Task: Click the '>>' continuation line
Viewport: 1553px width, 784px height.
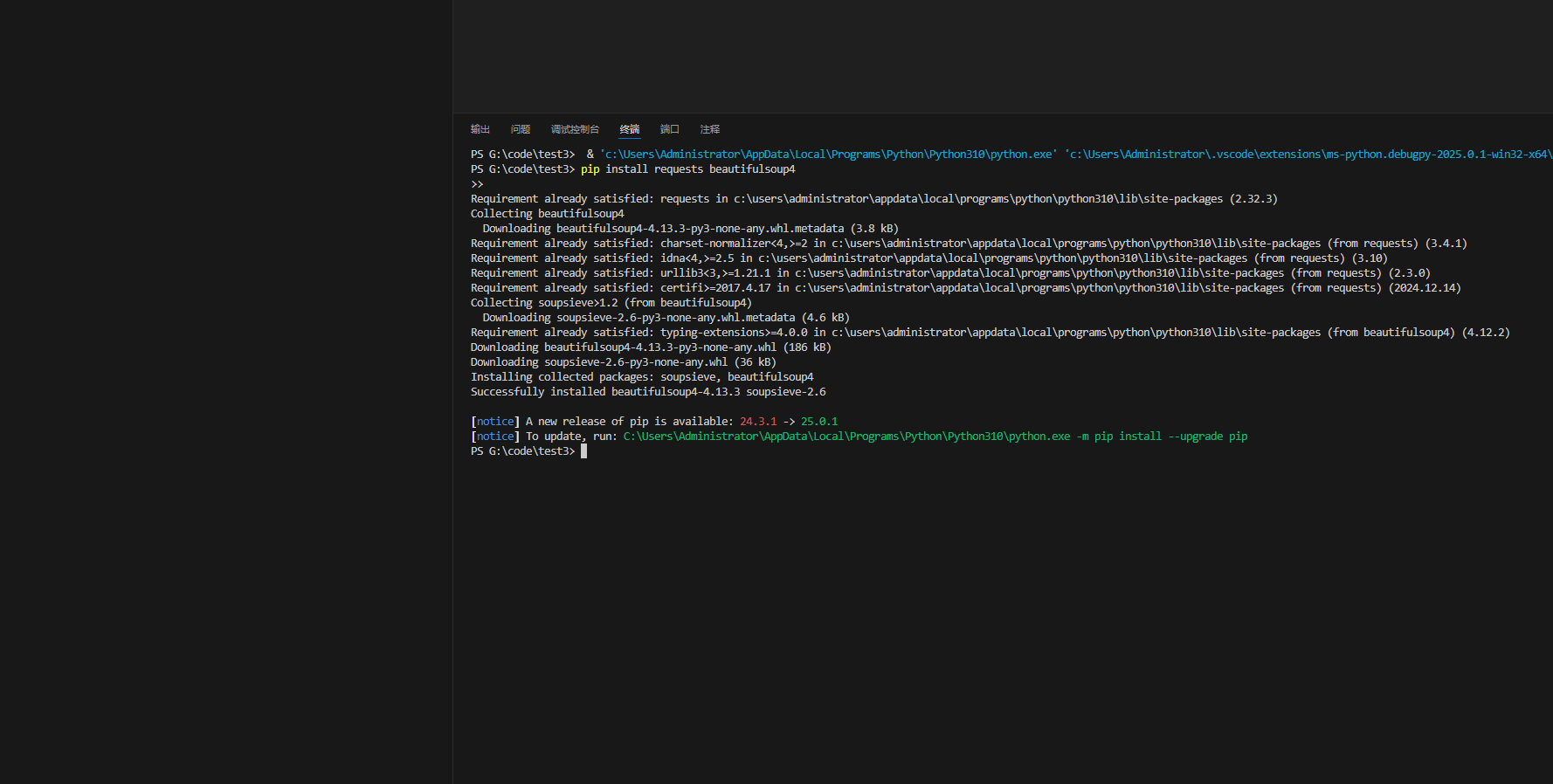Action: point(477,184)
